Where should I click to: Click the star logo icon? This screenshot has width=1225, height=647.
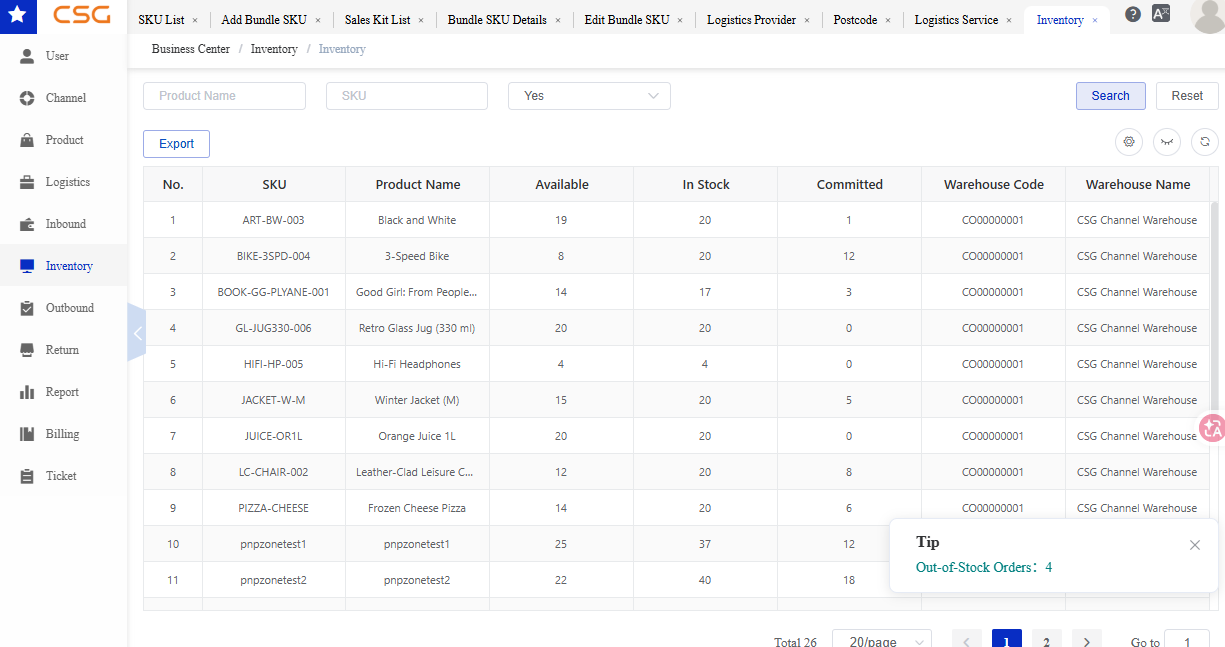coord(19,15)
